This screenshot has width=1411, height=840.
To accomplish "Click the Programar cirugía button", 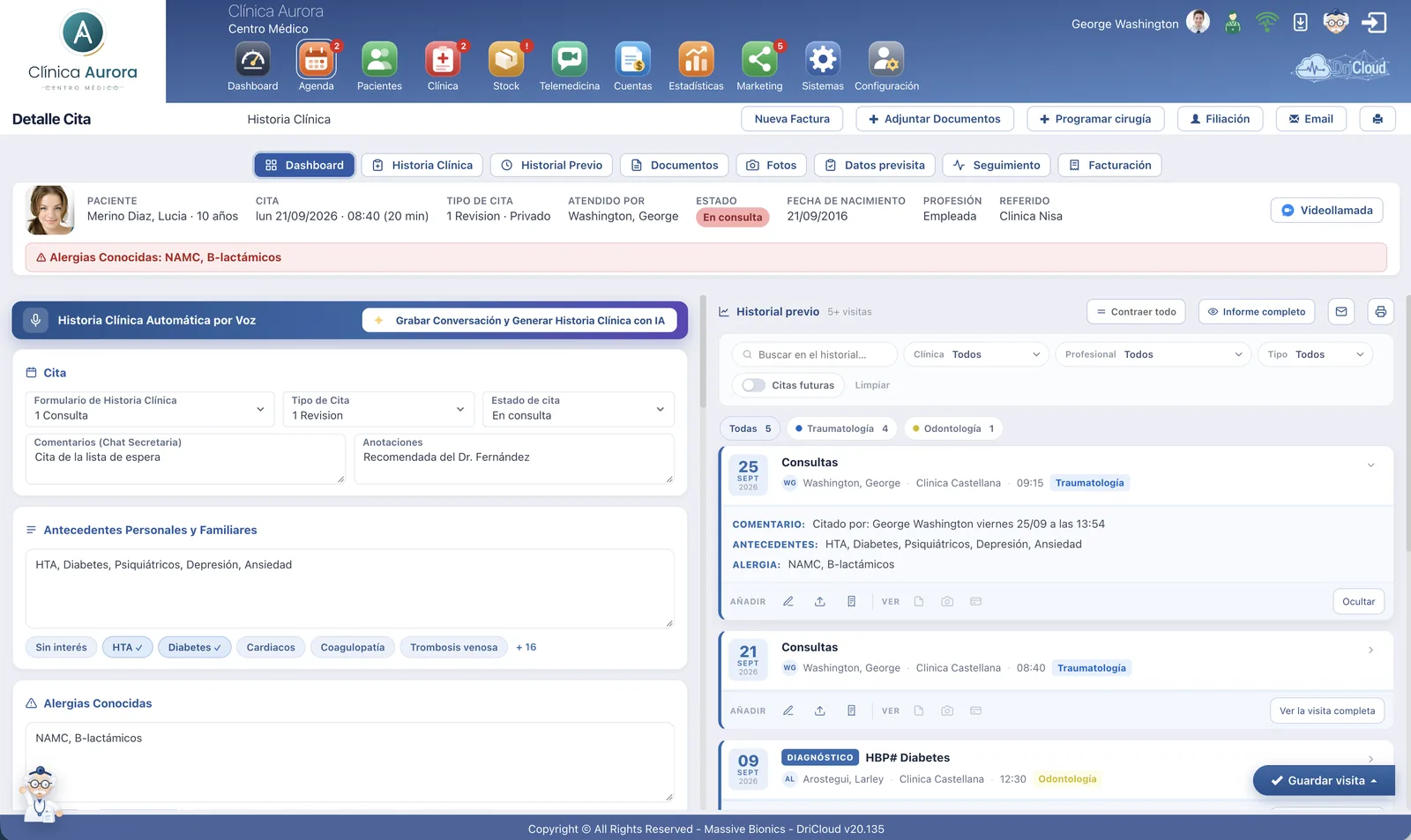I will [x=1095, y=119].
